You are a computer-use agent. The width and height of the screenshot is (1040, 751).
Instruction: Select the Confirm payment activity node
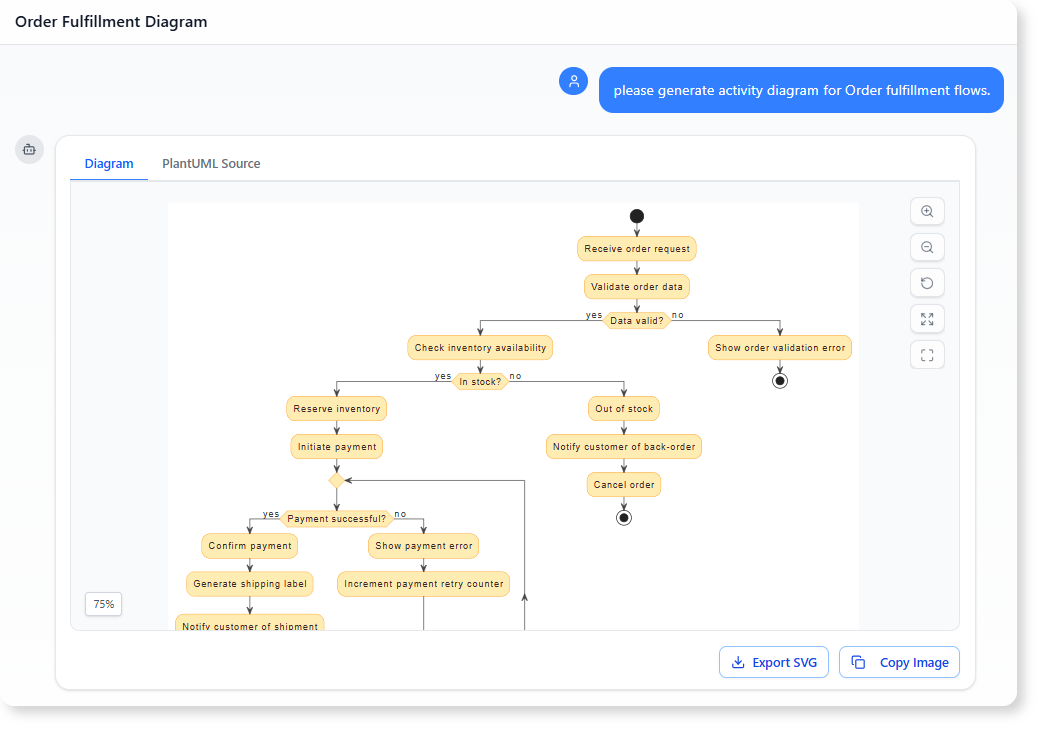(x=249, y=546)
